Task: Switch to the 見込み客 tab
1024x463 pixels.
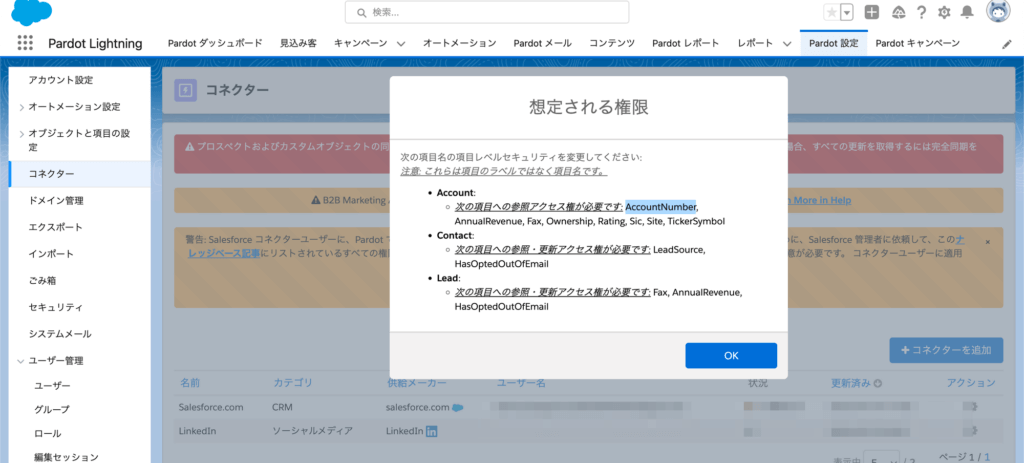Action: 298,43
